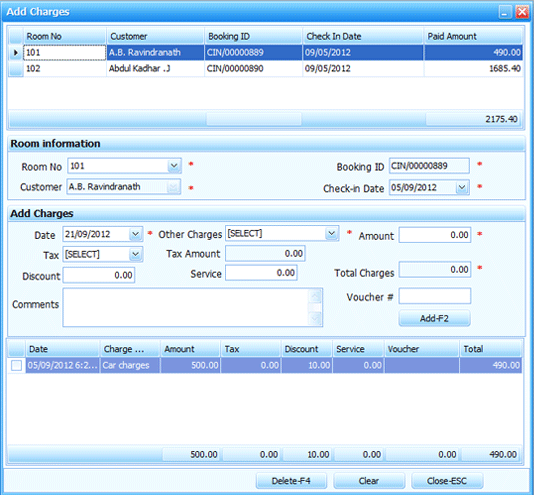Screen dimensions: 535x495
Task: Focus the Voucher # text field
Action: 435,296
